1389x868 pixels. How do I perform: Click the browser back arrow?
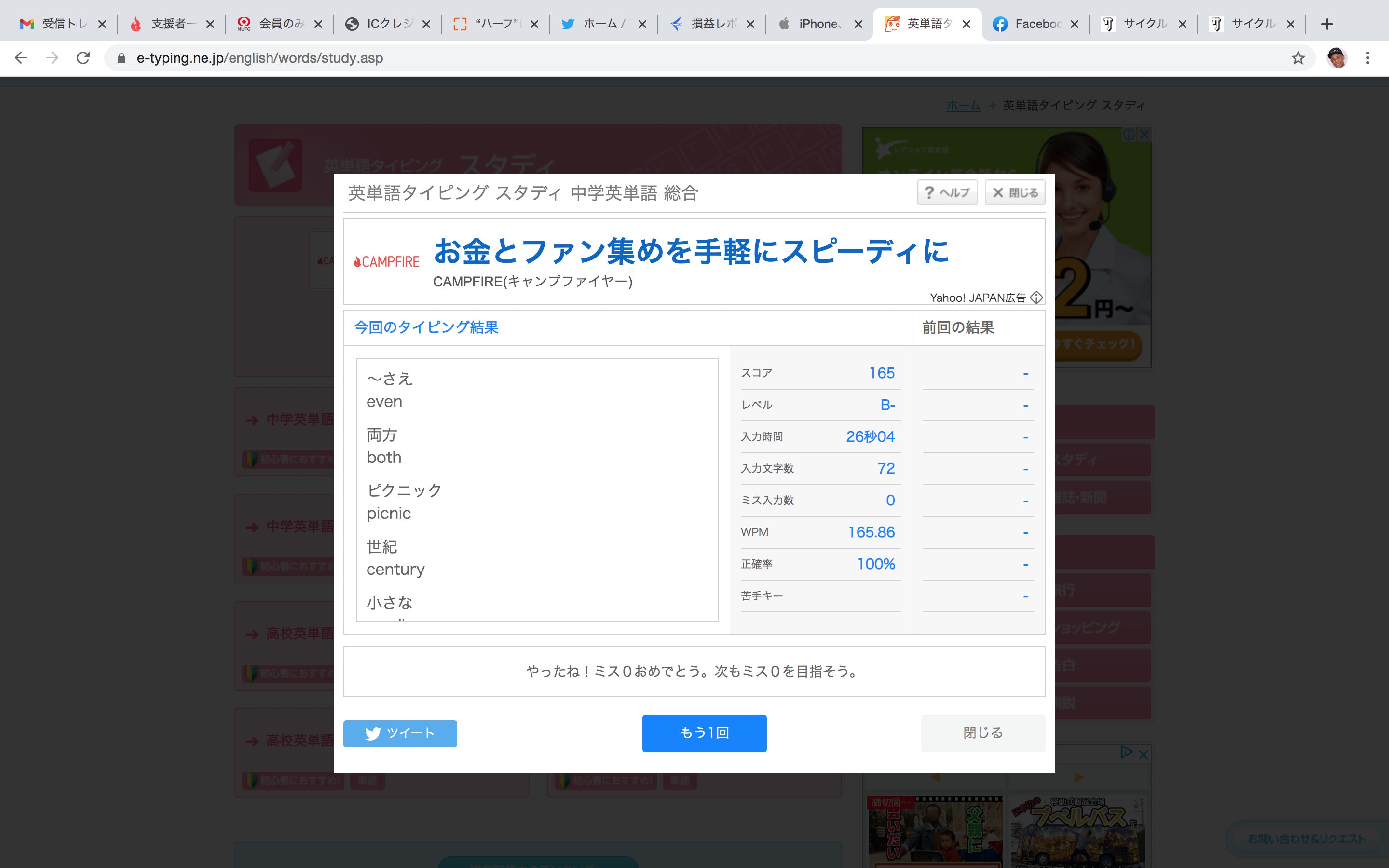(21, 58)
